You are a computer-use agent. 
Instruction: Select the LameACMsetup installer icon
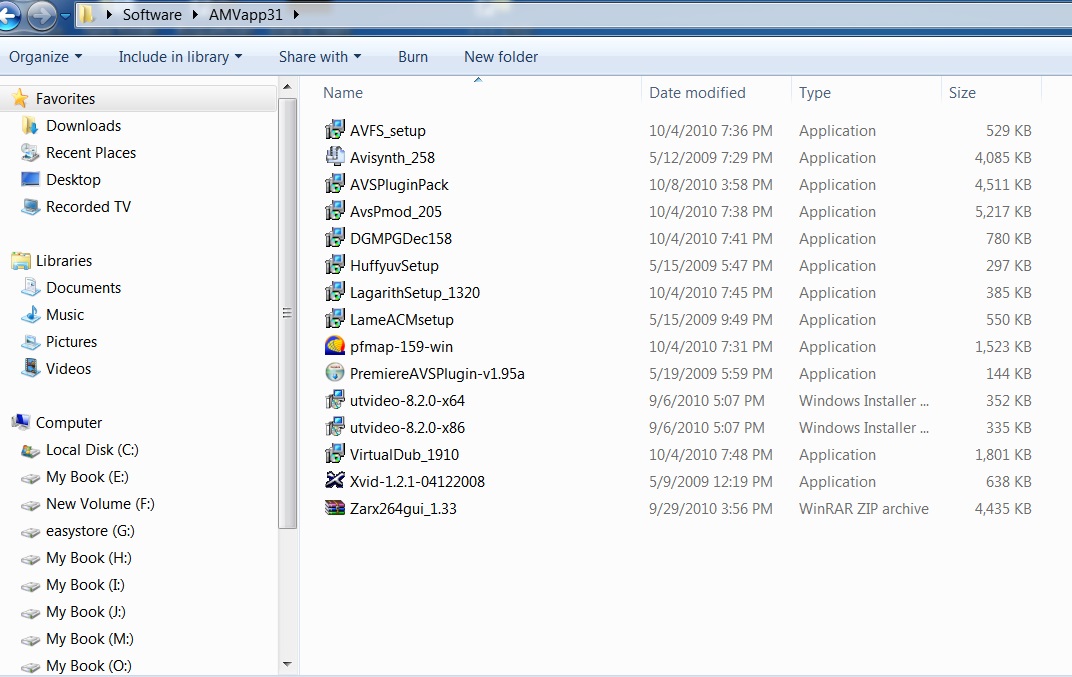pyautogui.click(x=334, y=319)
